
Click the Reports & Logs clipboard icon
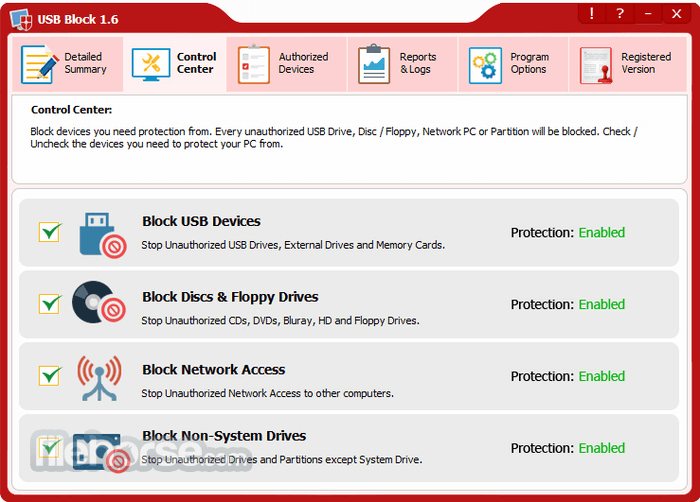(374, 64)
